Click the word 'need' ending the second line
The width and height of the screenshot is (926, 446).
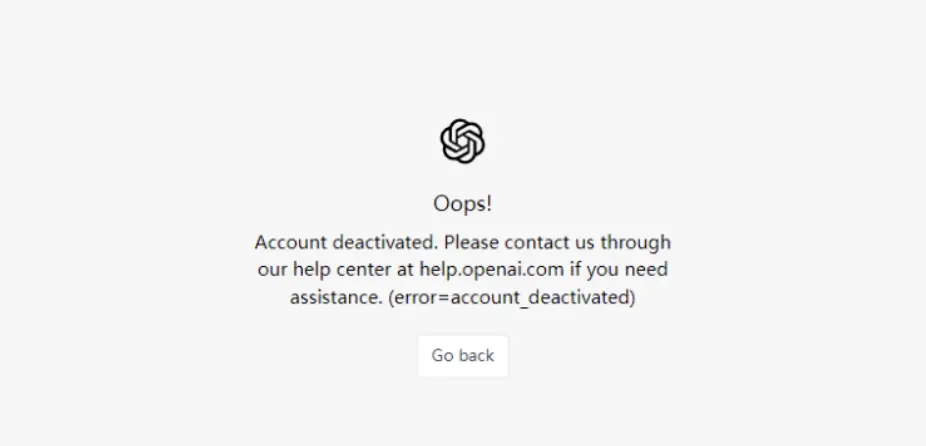646,269
